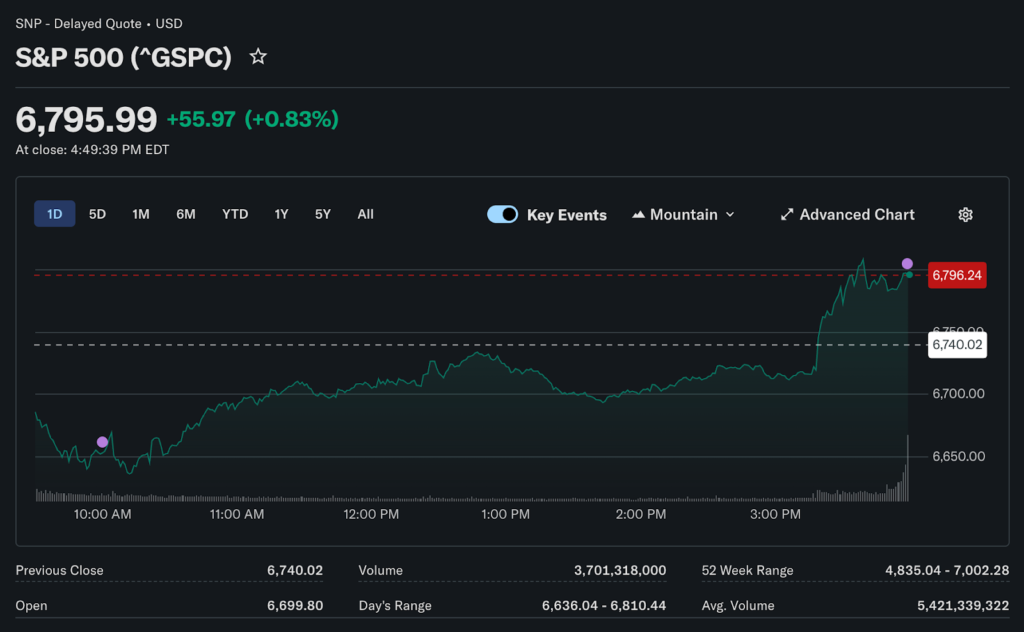This screenshot has height=632, width=1024.
Task: Show the 6M time range chart
Action: (186, 214)
